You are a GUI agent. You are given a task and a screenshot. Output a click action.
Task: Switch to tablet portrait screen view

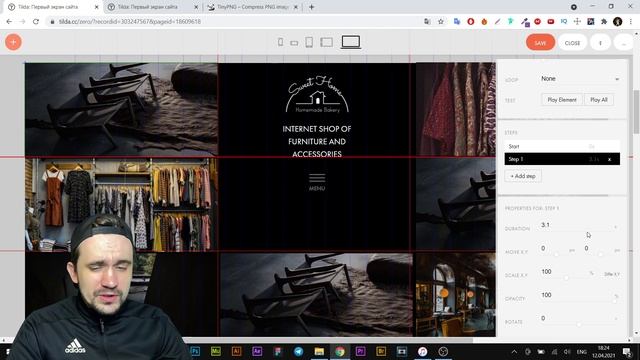tap(309, 42)
